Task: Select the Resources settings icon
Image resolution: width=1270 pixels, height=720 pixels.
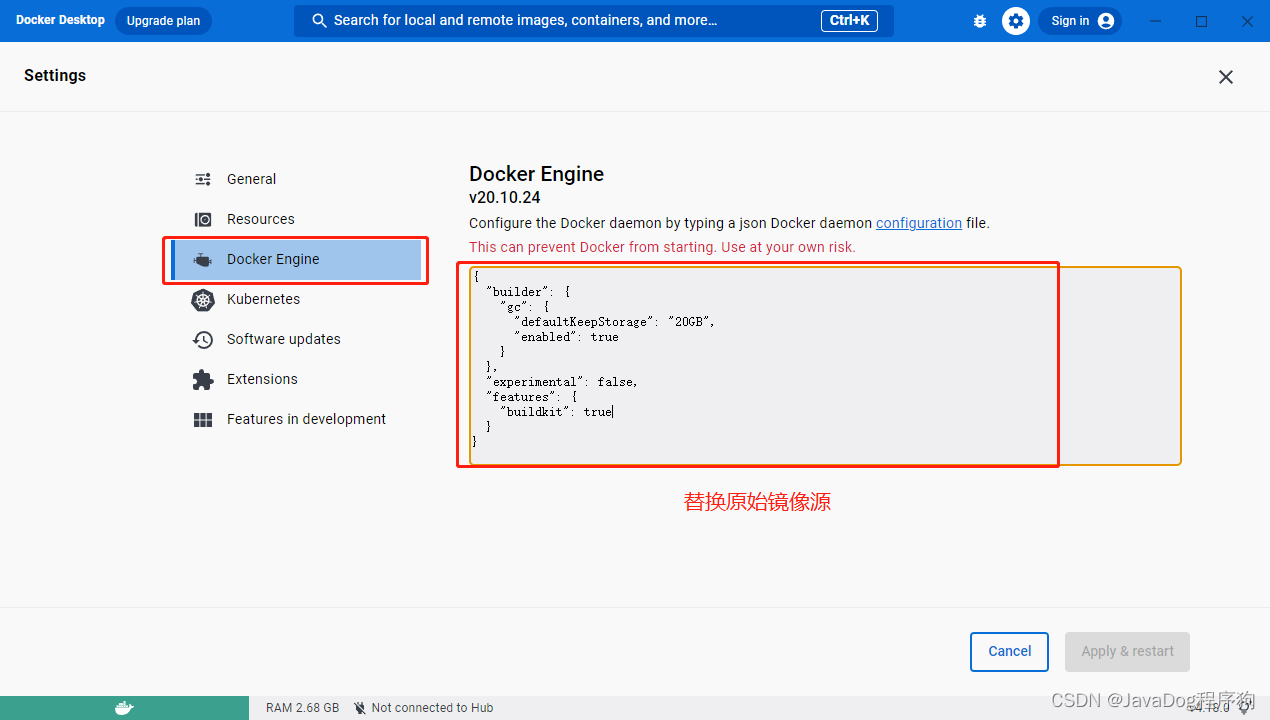Action: (203, 219)
